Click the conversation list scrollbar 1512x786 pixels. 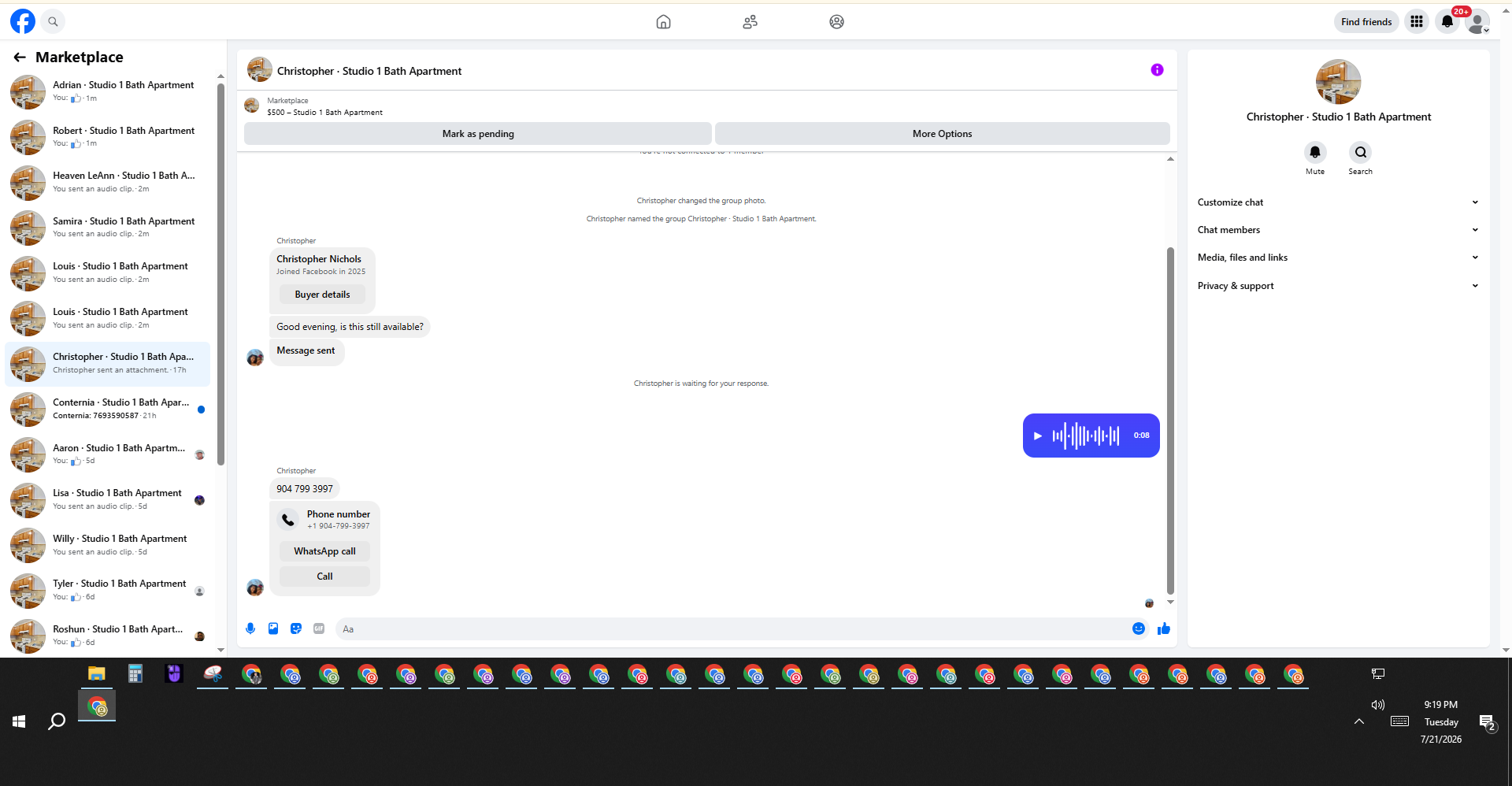pyautogui.click(x=220, y=274)
